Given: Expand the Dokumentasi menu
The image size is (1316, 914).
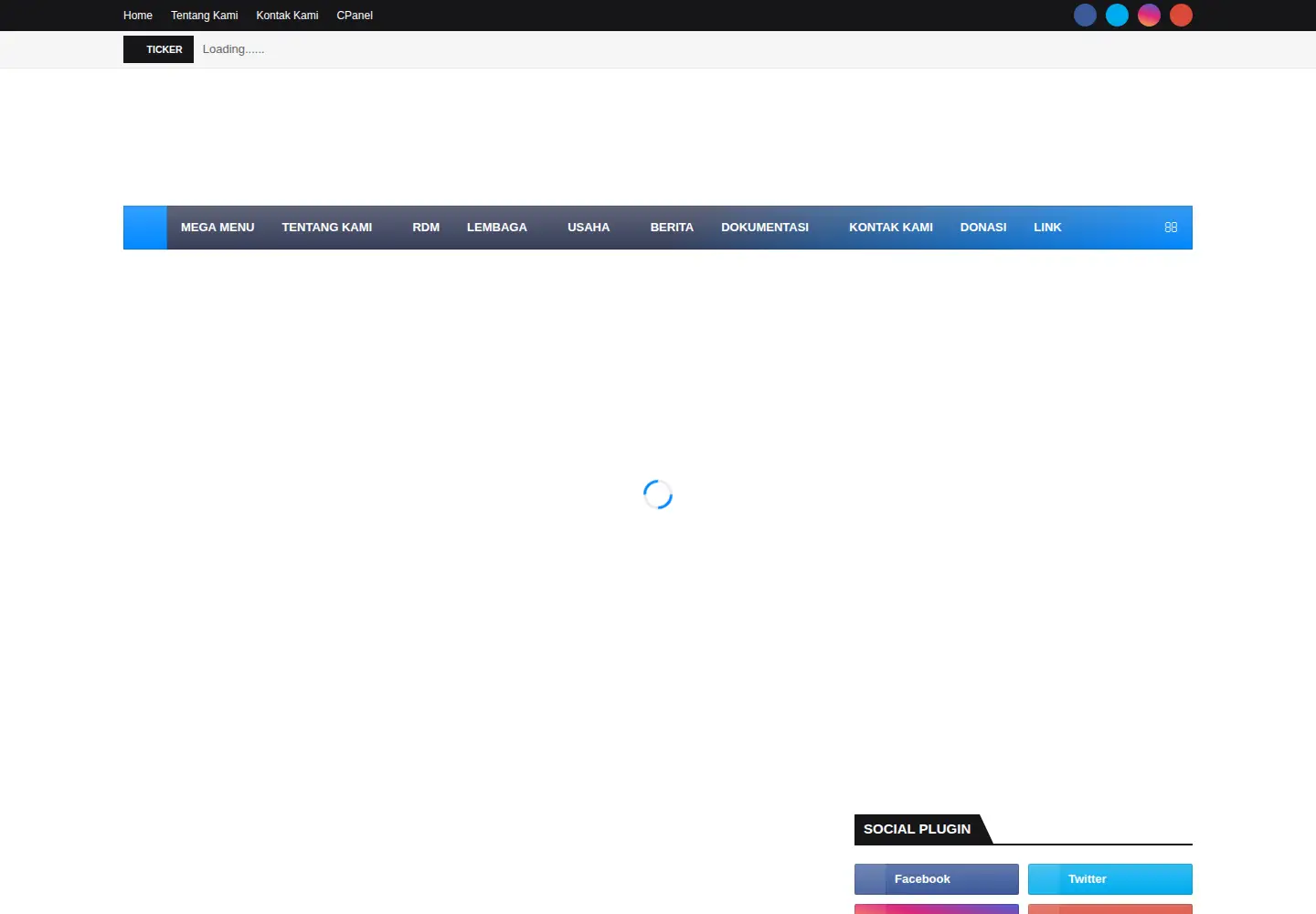Looking at the screenshot, I should (765, 228).
